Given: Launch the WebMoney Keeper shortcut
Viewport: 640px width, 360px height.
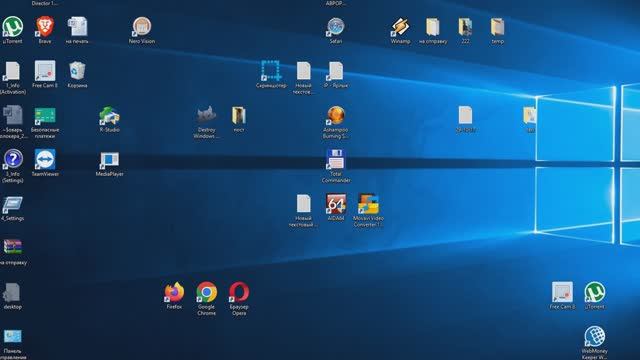Looking at the screenshot, I should tap(595, 336).
